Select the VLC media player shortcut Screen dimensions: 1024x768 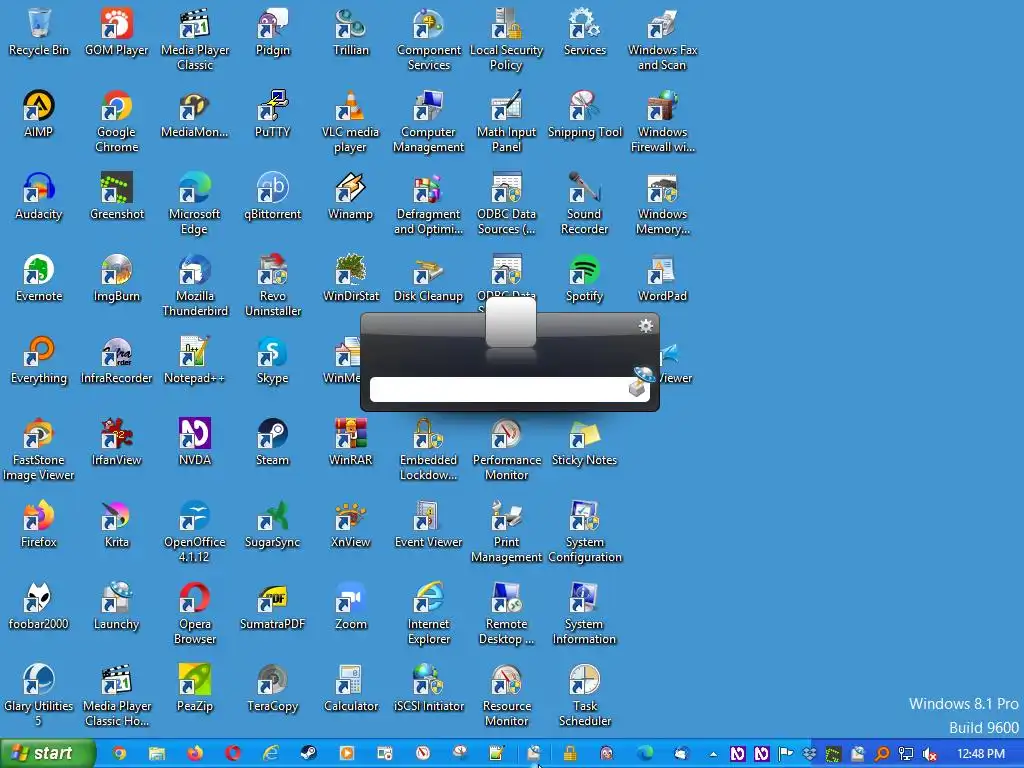(x=351, y=121)
